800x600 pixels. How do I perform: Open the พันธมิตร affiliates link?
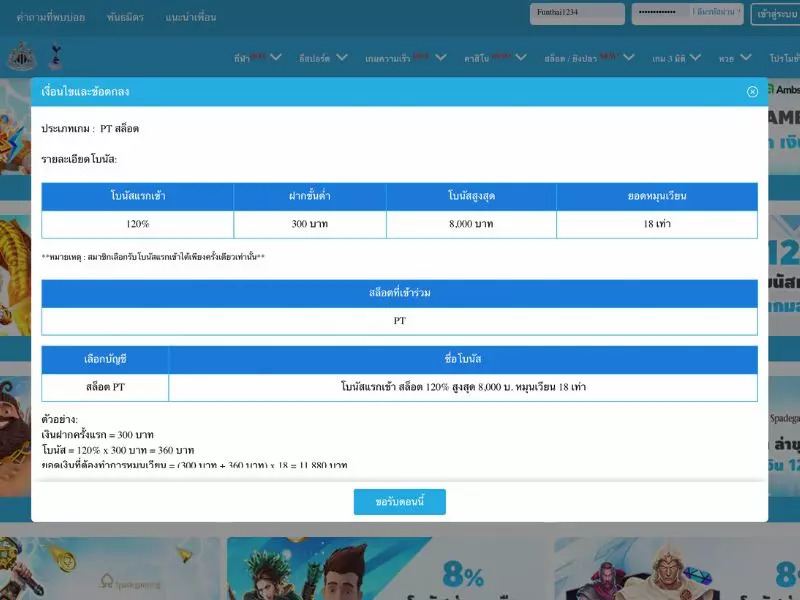tap(125, 17)
